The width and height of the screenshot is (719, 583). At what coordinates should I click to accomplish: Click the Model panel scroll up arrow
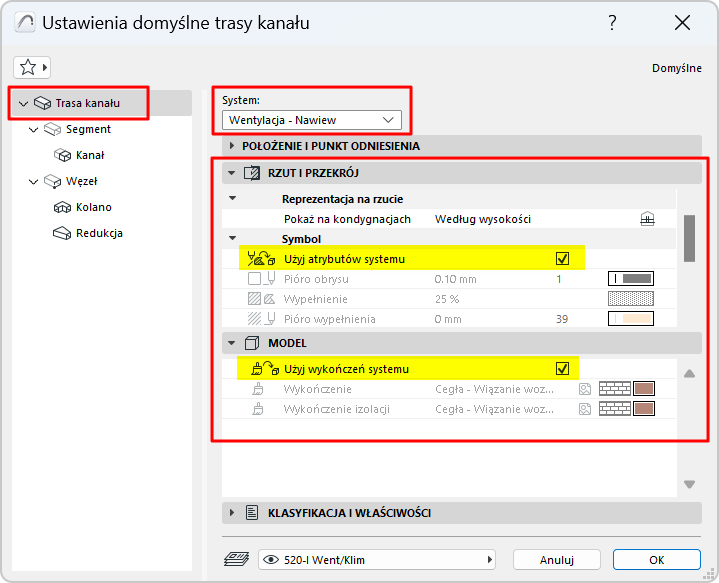pyautogui.click(x=689, y=374)
